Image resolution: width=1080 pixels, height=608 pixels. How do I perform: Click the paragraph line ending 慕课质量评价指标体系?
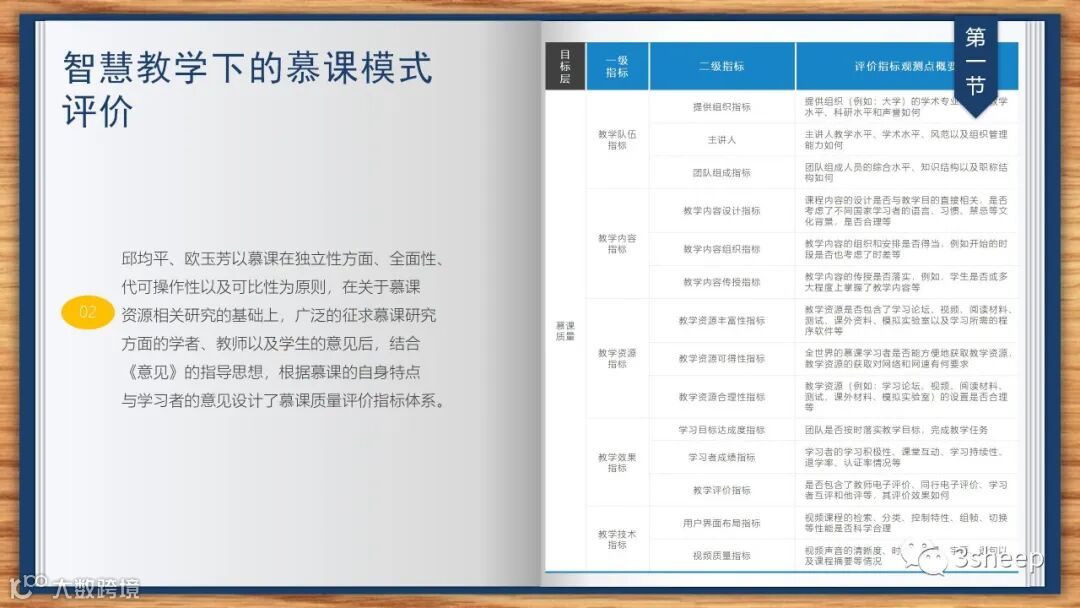click(x=283, y=400)
